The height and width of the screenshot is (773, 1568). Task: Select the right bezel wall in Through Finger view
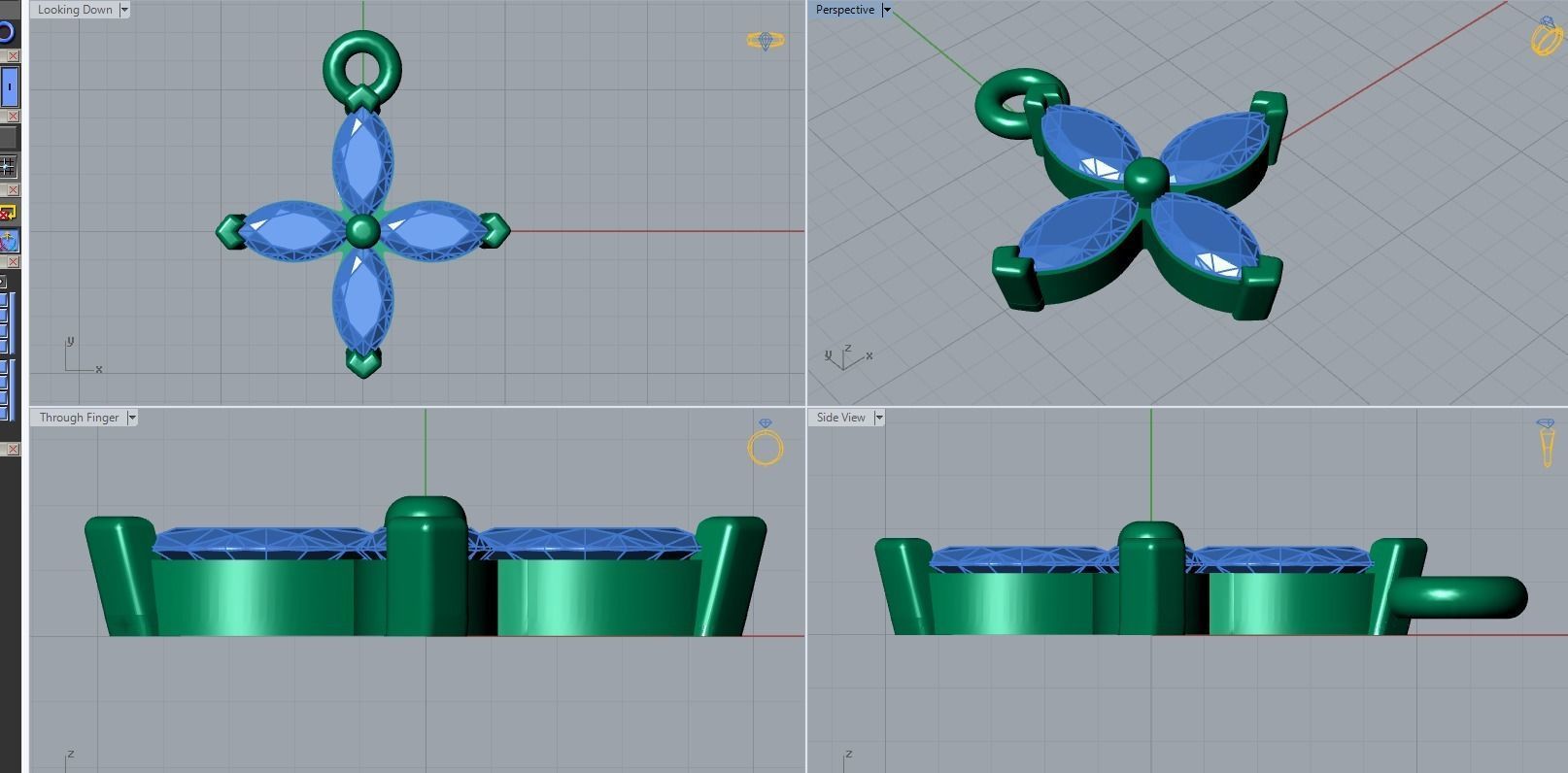(x=599, y=597)
